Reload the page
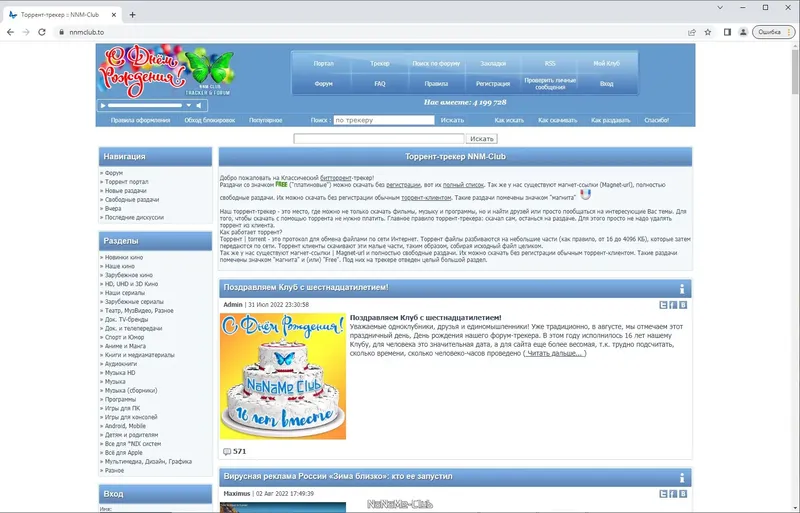Viewport: 800px width, 513px height. (42, 32)
